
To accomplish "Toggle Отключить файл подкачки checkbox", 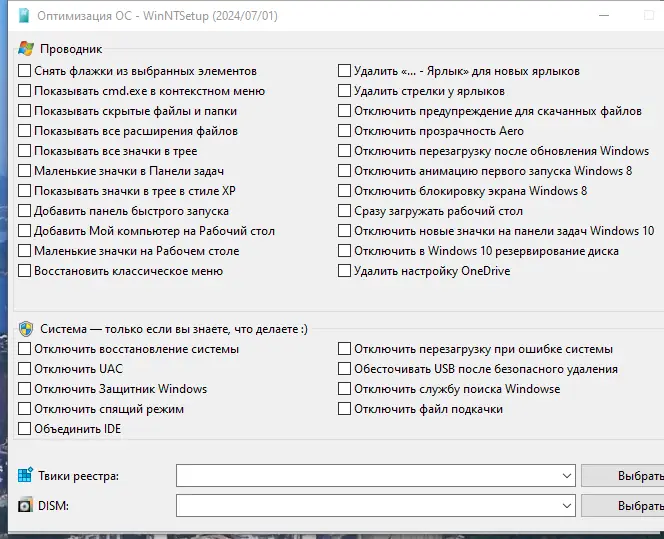I will coord(345,409).
